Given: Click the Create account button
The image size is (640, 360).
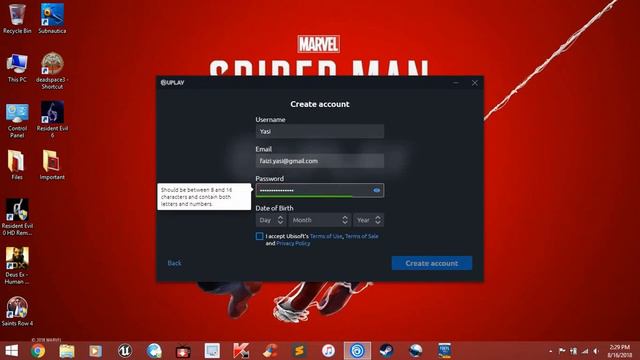Looking at the screenshot, I should [x=432, y=263].
